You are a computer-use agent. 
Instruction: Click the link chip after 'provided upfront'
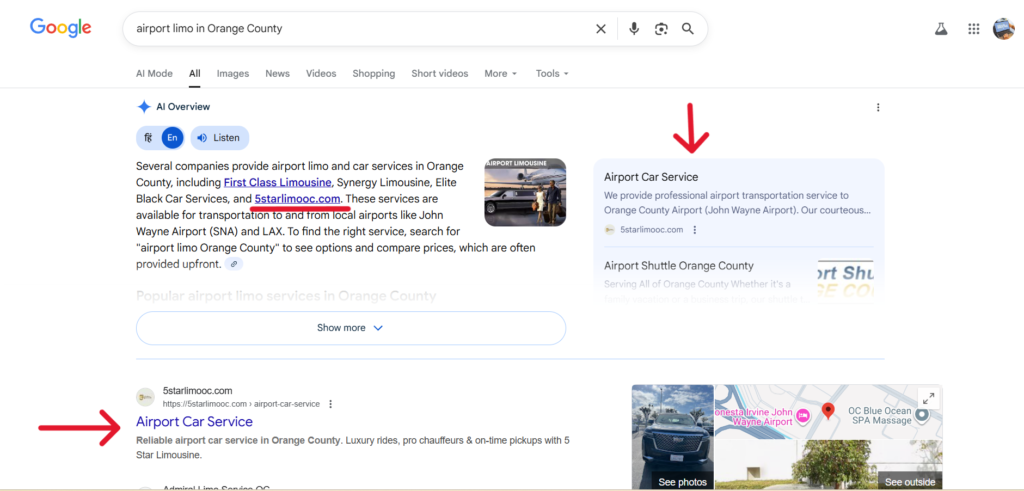click(234, 264)
